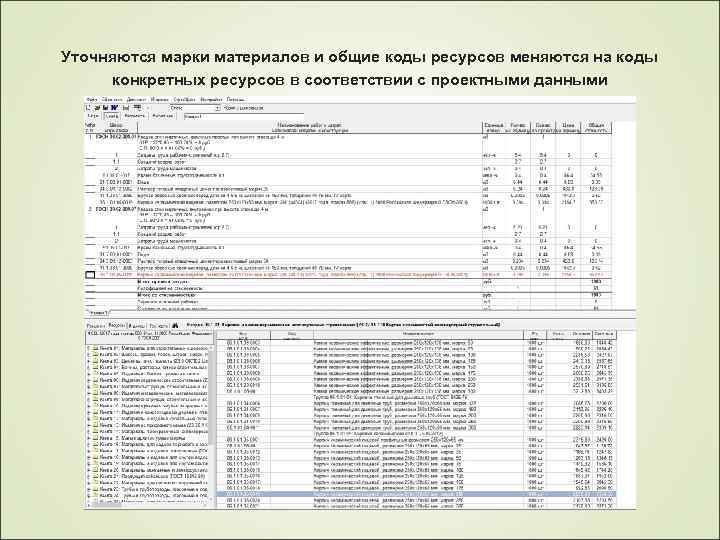Viewport: 720px width, 540px height.
Task: Expand tree node Книга 23: Трубы и трубопроводы
Action: click(88, 489)
